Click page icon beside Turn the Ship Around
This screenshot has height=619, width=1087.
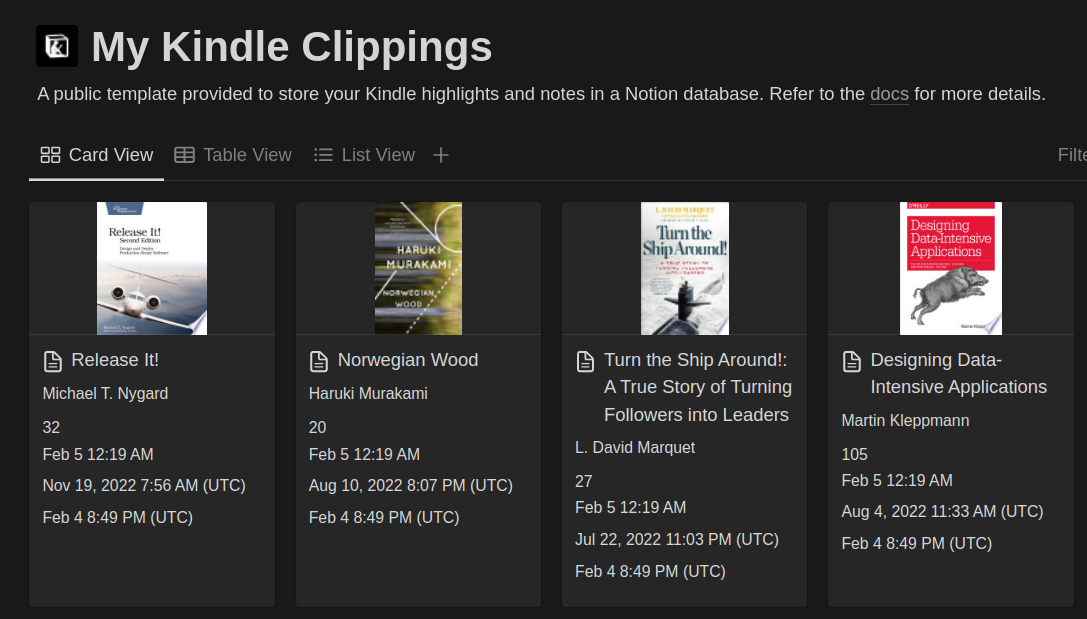tap(585, 361)
